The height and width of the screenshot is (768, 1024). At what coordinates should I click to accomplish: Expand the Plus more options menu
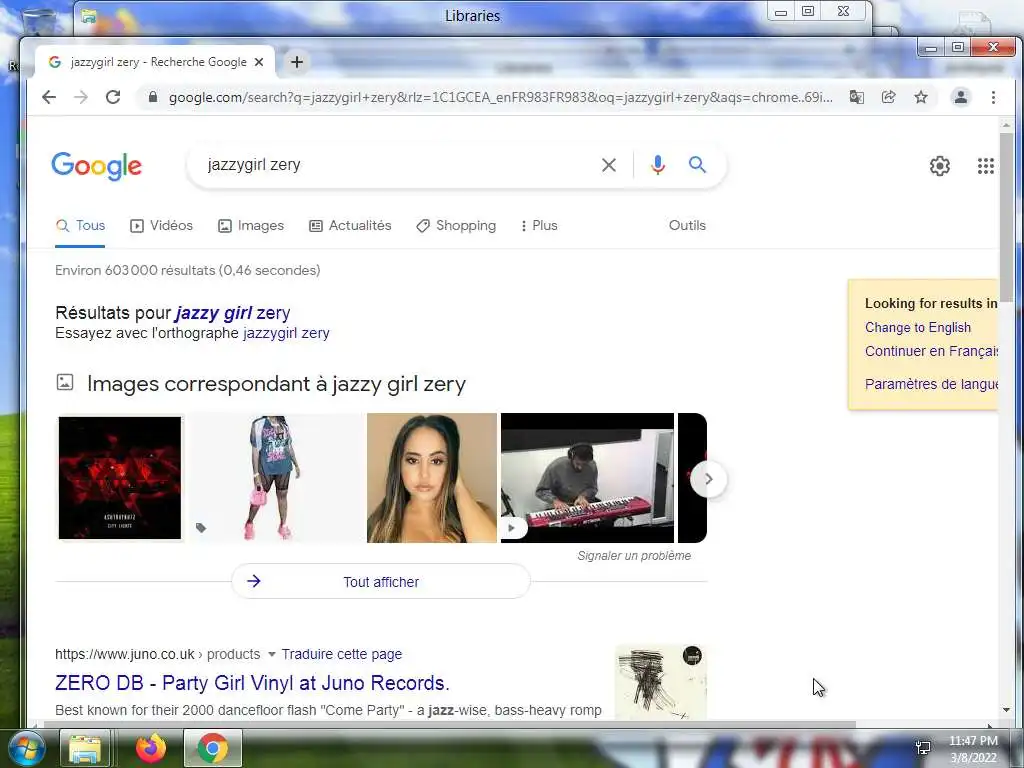pos(539,226)
